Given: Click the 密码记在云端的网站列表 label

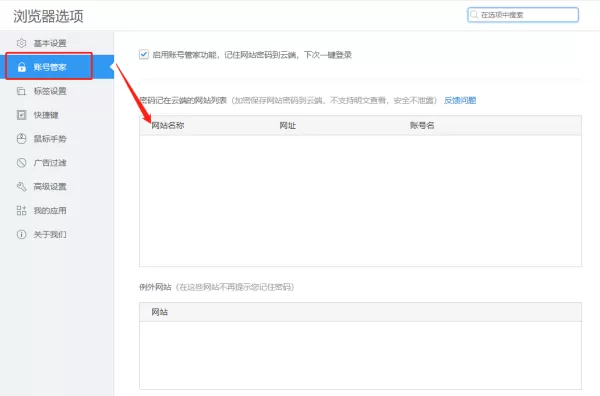Looking at the screenshot, I should (183, 100).
